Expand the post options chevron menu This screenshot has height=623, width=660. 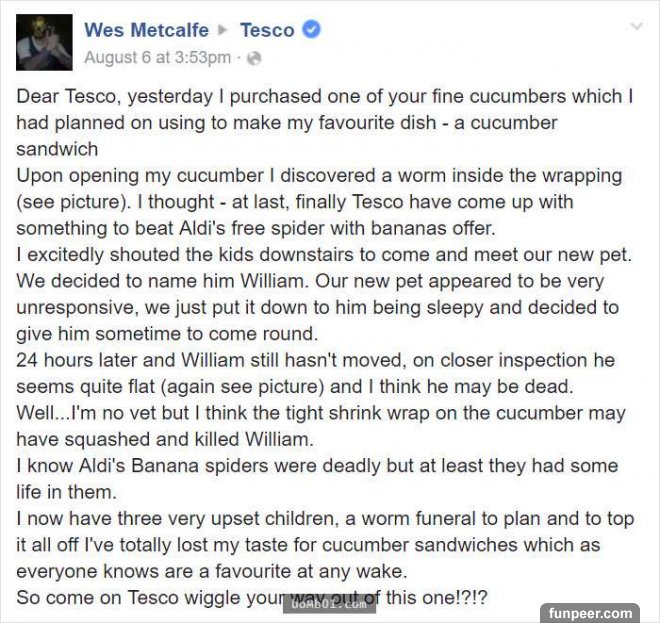click(636, 27)
